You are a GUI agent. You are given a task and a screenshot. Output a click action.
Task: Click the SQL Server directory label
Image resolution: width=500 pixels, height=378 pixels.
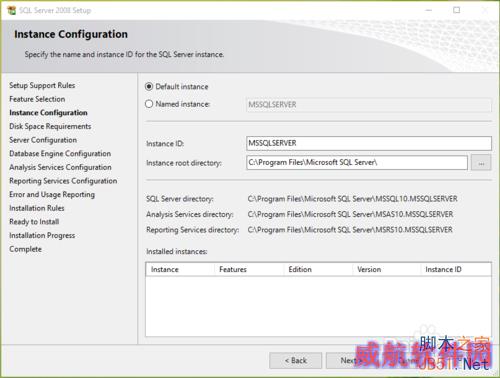(x=180, y=199)
